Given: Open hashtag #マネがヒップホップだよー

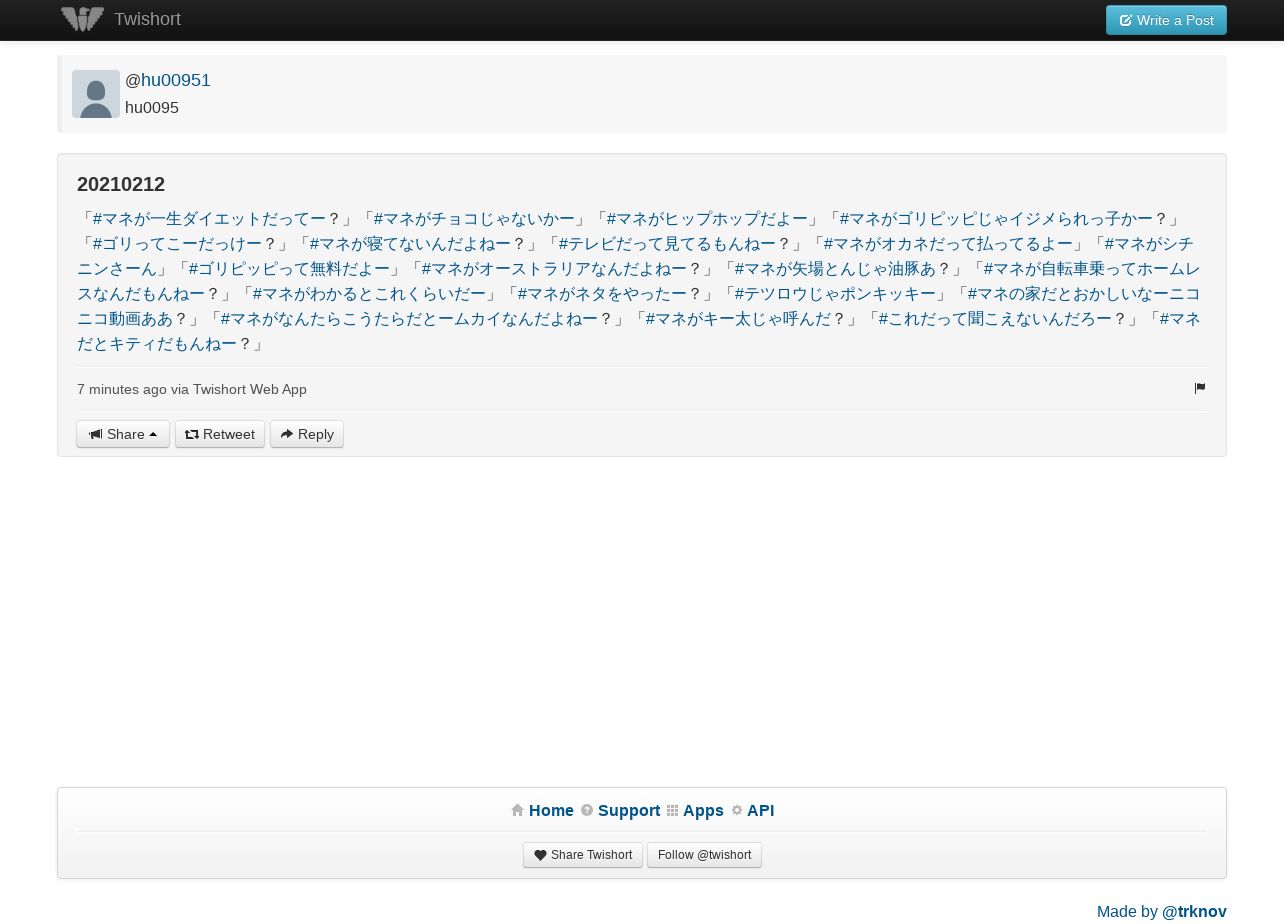Looking at the screenshot, I should [x=707, y=219].
